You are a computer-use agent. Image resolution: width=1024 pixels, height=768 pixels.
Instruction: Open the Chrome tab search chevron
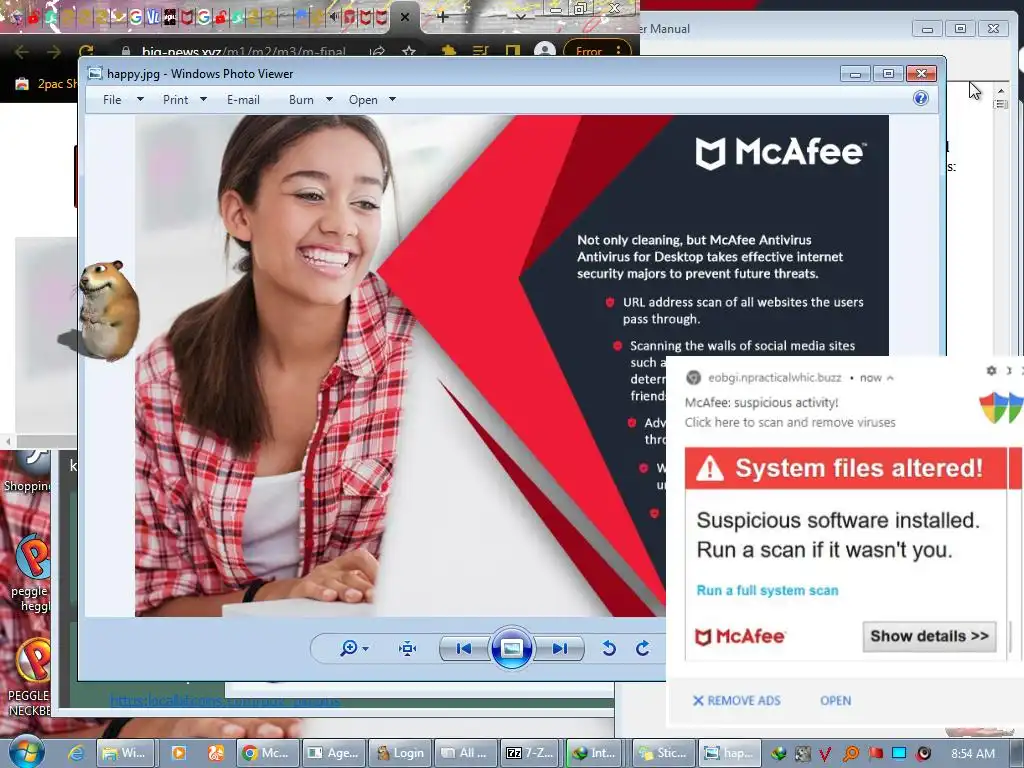pos(520,17)
